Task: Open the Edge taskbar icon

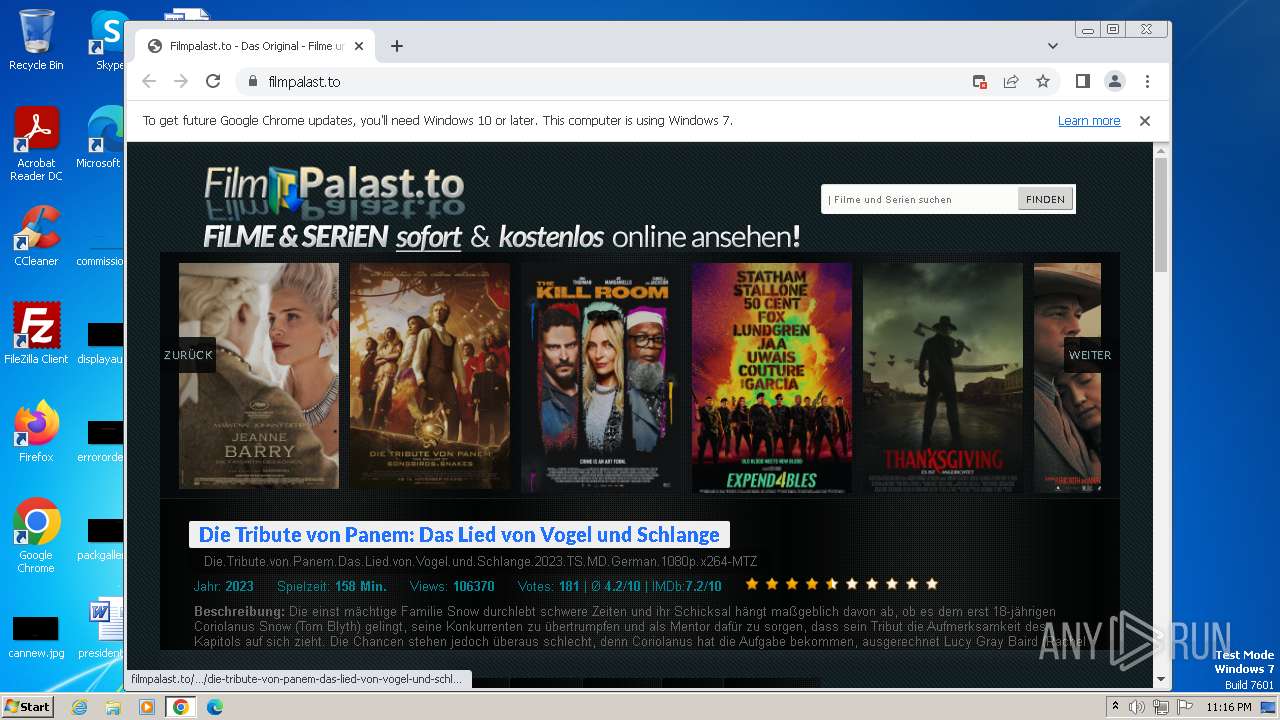Action: pos(214,707)
